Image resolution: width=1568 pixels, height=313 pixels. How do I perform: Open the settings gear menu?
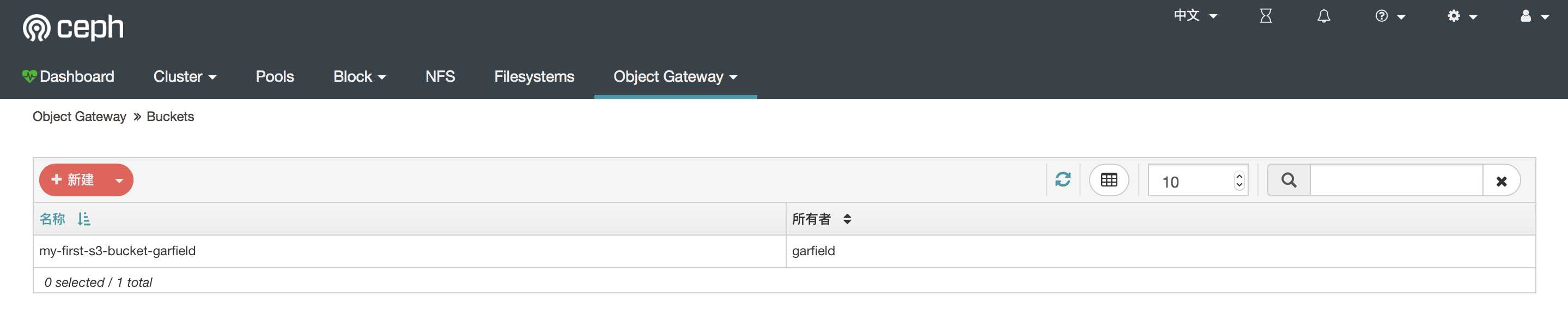point(1462,16)
